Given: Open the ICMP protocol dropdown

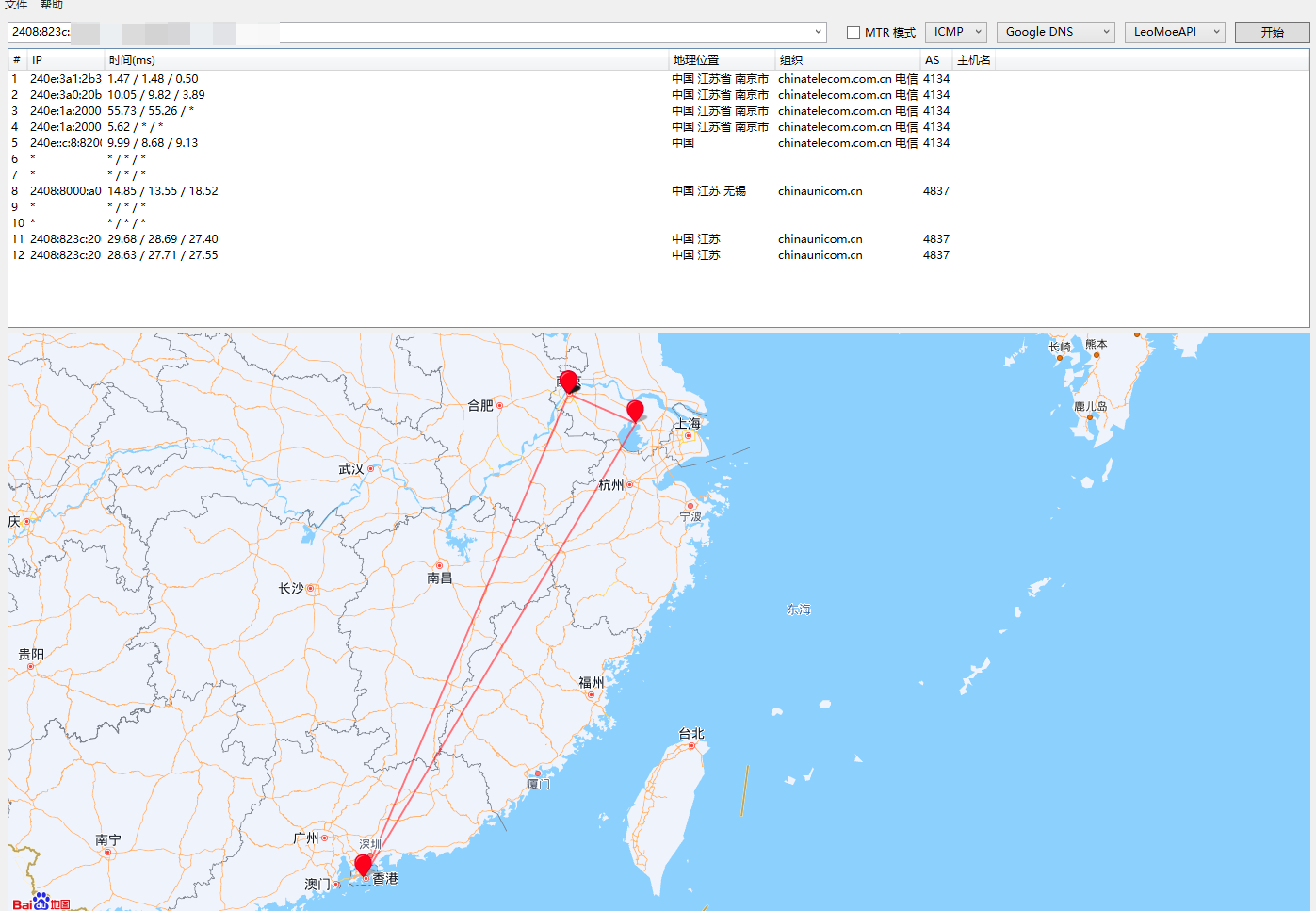Looking at the screenshot, I should coord(955,32).
